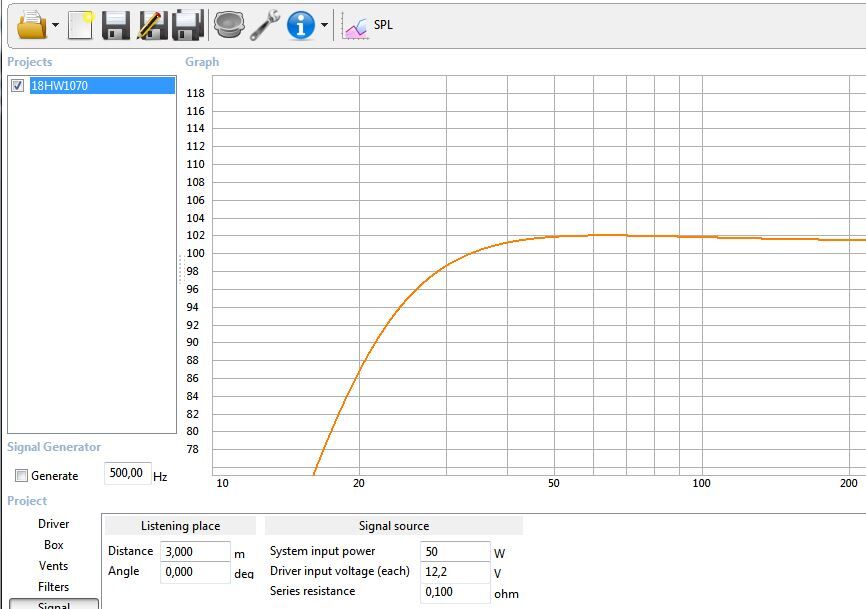Edit the listening Angle field
The width and height of the screenshot is (866, 609).
[x=195, y=571]
